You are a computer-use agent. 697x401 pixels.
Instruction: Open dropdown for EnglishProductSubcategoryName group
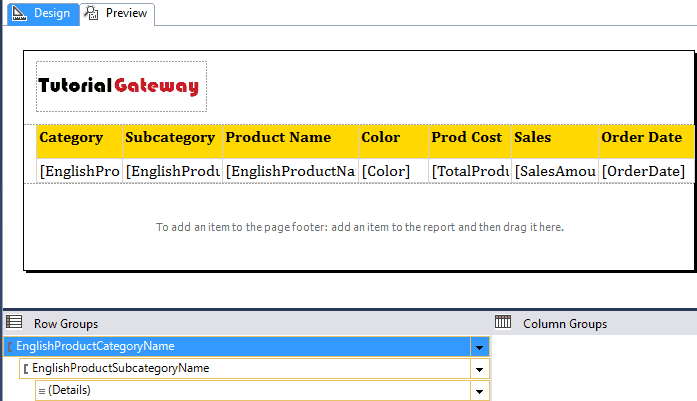click(480, 369)
